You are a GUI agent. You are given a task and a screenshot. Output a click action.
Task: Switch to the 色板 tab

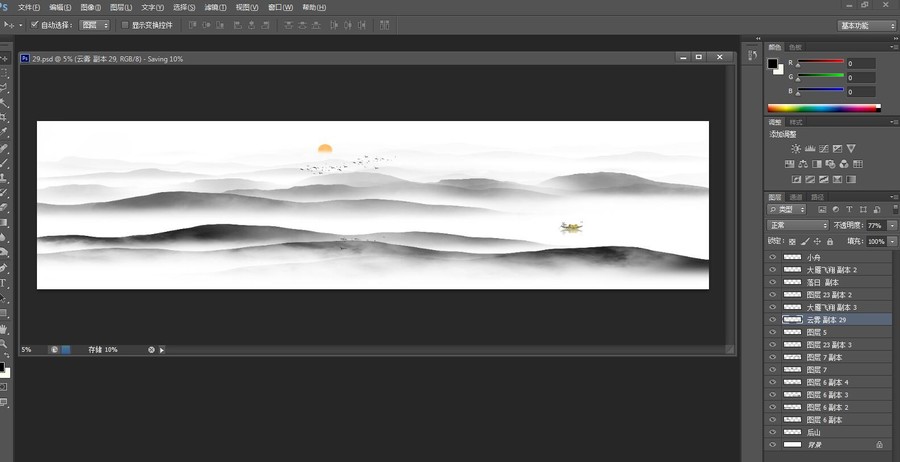pyautogui.click(x=795, y=47)
